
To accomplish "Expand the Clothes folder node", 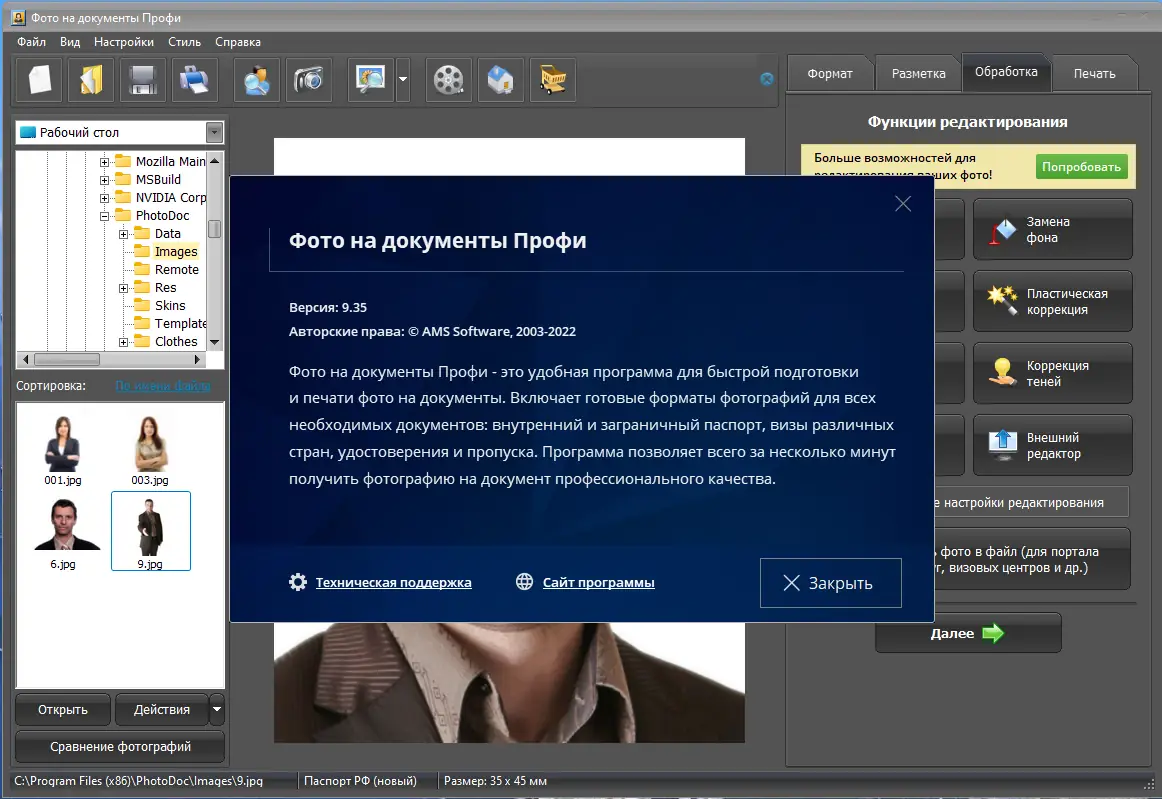I will [x=124, y=341].
